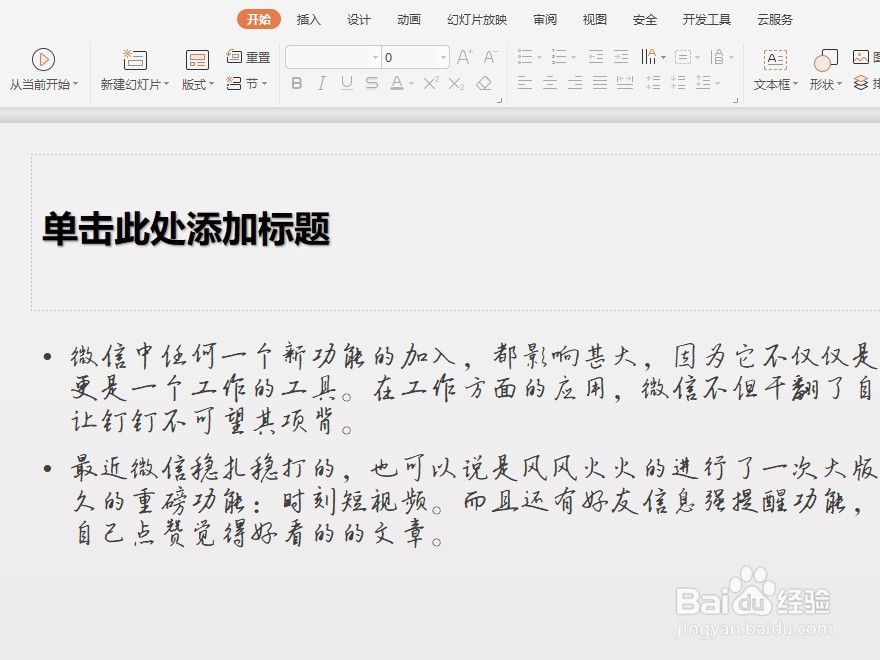Click the decrease indent icon
880x660 pixels.
coord(596,57)
